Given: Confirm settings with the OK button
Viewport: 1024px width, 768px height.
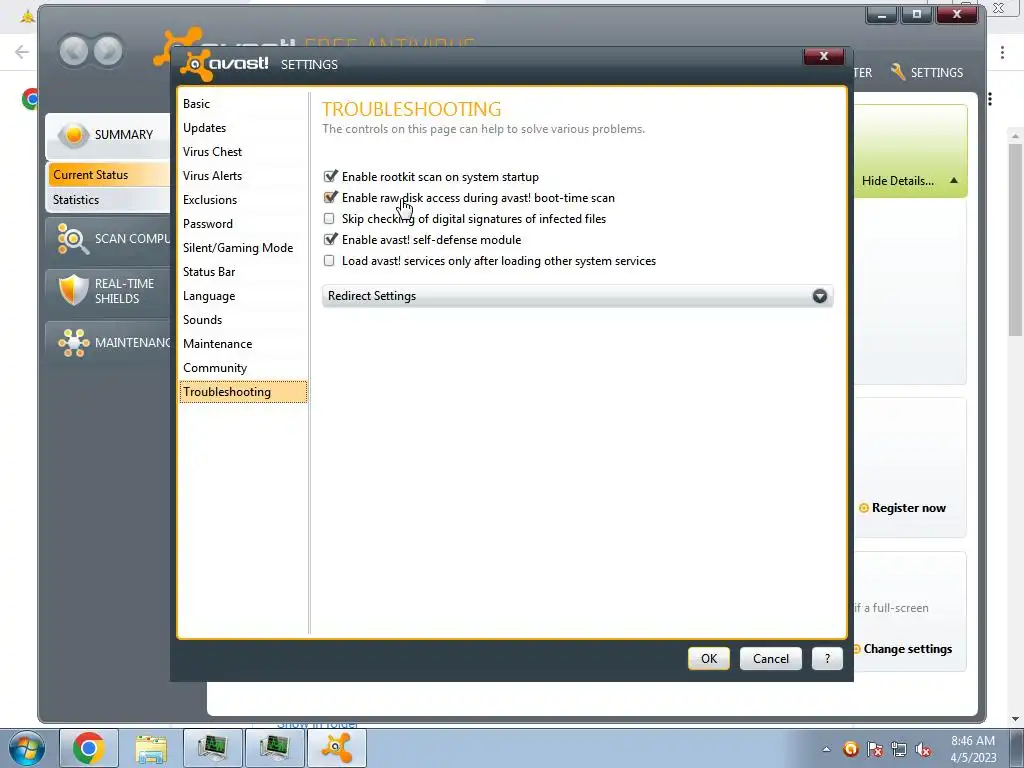Looking at the screenshot, I should [x=709, y=658].
